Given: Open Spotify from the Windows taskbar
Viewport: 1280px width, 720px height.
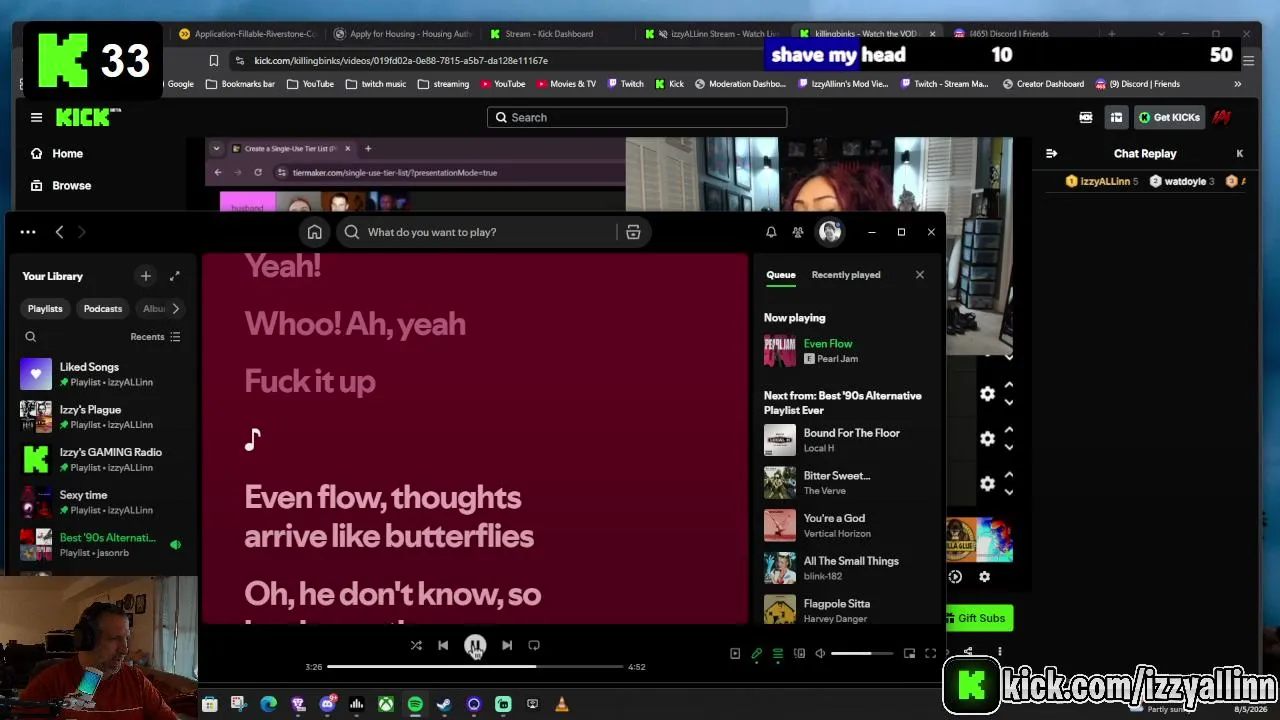Looking at the screenshot, I should click(x=415, y=705).
